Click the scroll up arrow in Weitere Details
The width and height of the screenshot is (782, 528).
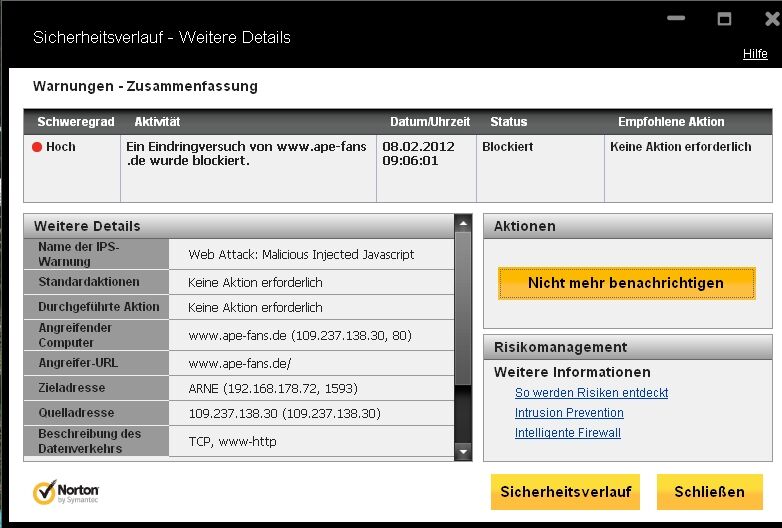coord(462,223)
